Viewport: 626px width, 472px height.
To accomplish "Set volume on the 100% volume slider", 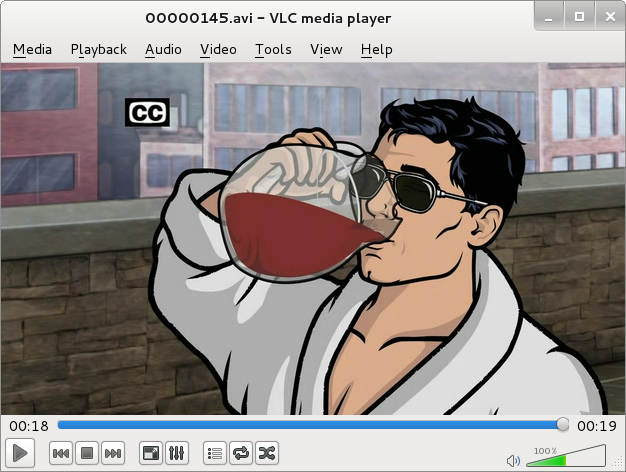I will [566, 456].
